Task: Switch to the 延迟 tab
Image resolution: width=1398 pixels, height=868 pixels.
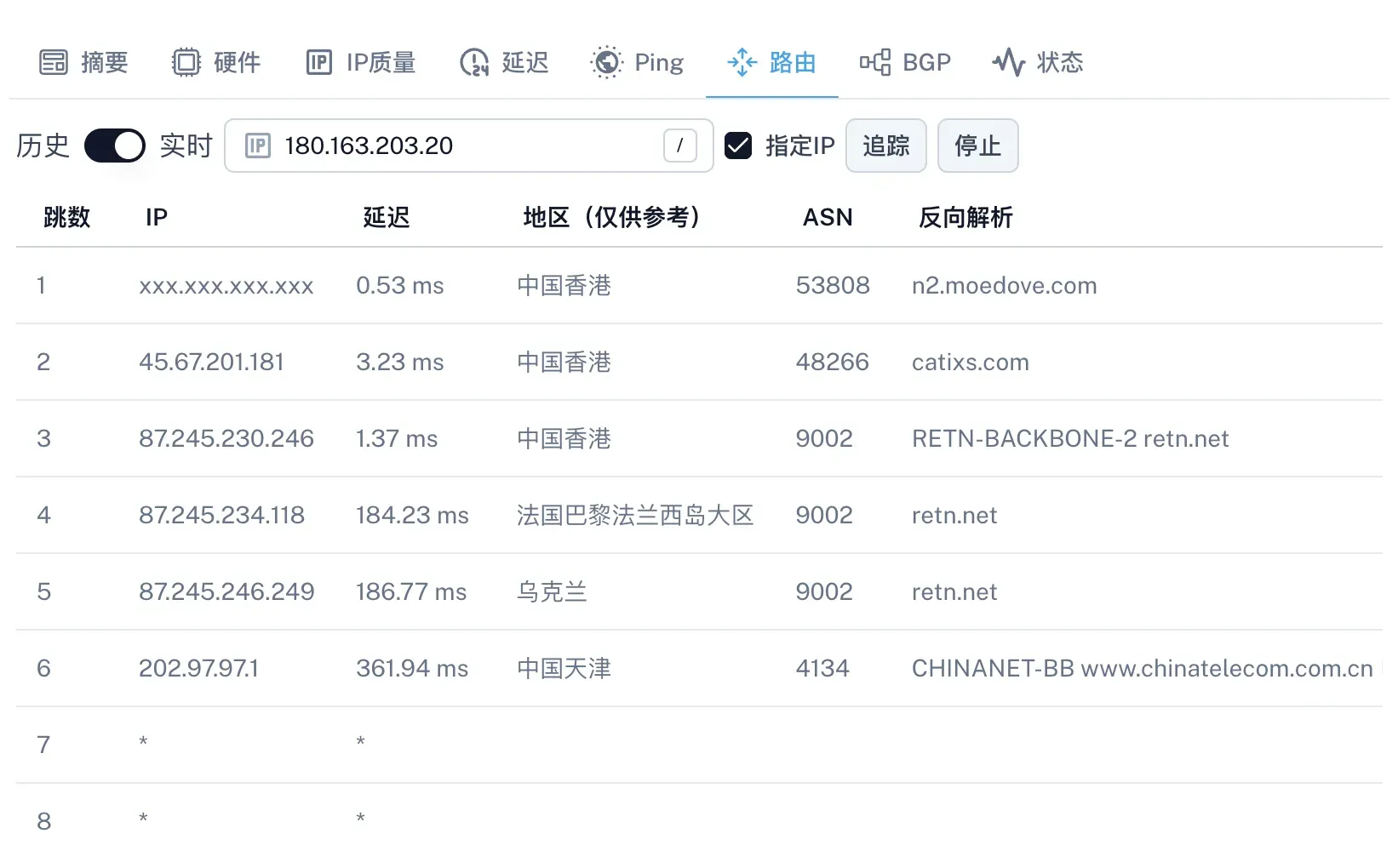Action: [x=504, y=62]
